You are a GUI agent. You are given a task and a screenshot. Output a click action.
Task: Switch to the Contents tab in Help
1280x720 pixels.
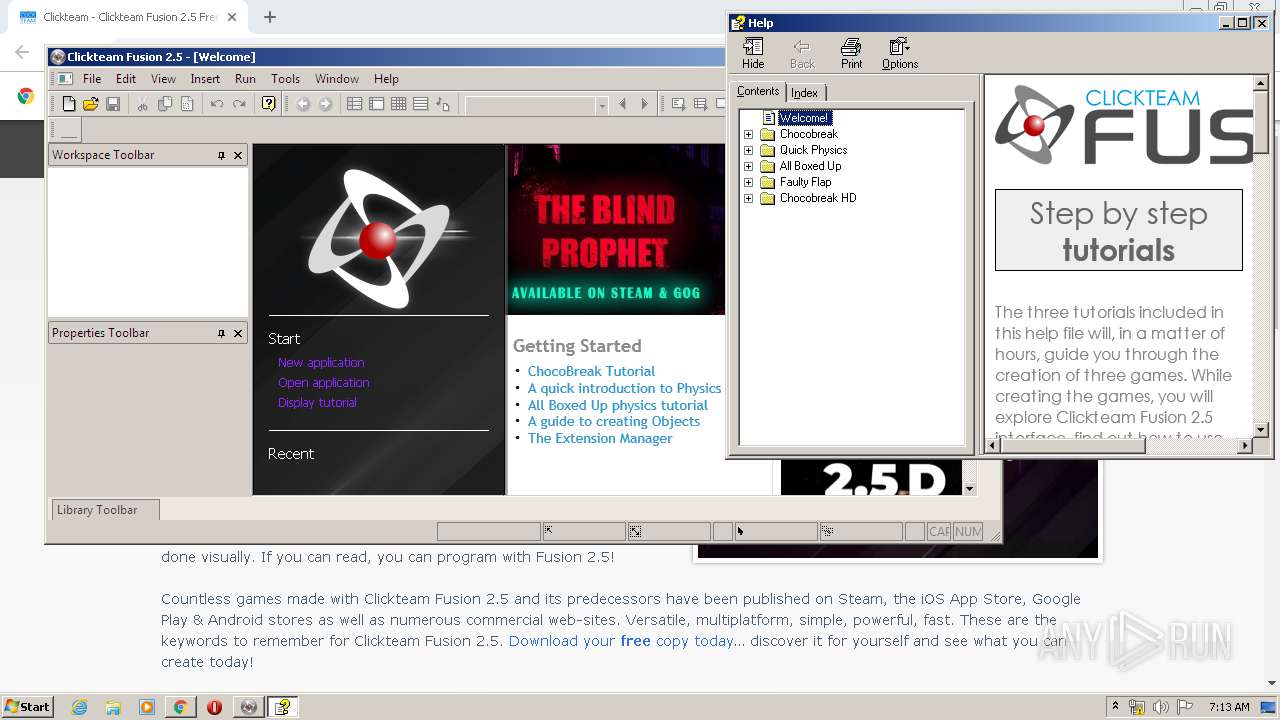coord(758,91)
